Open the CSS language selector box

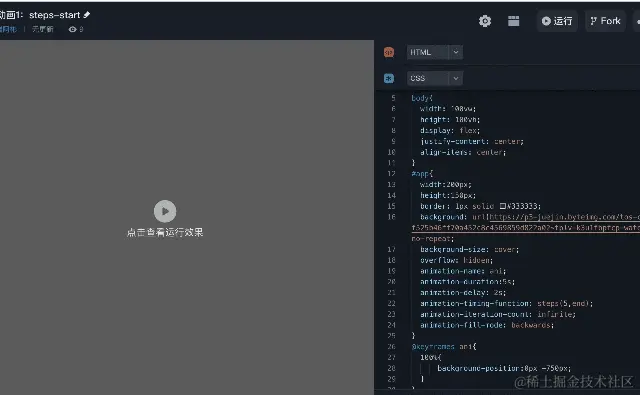click(435, 78)
